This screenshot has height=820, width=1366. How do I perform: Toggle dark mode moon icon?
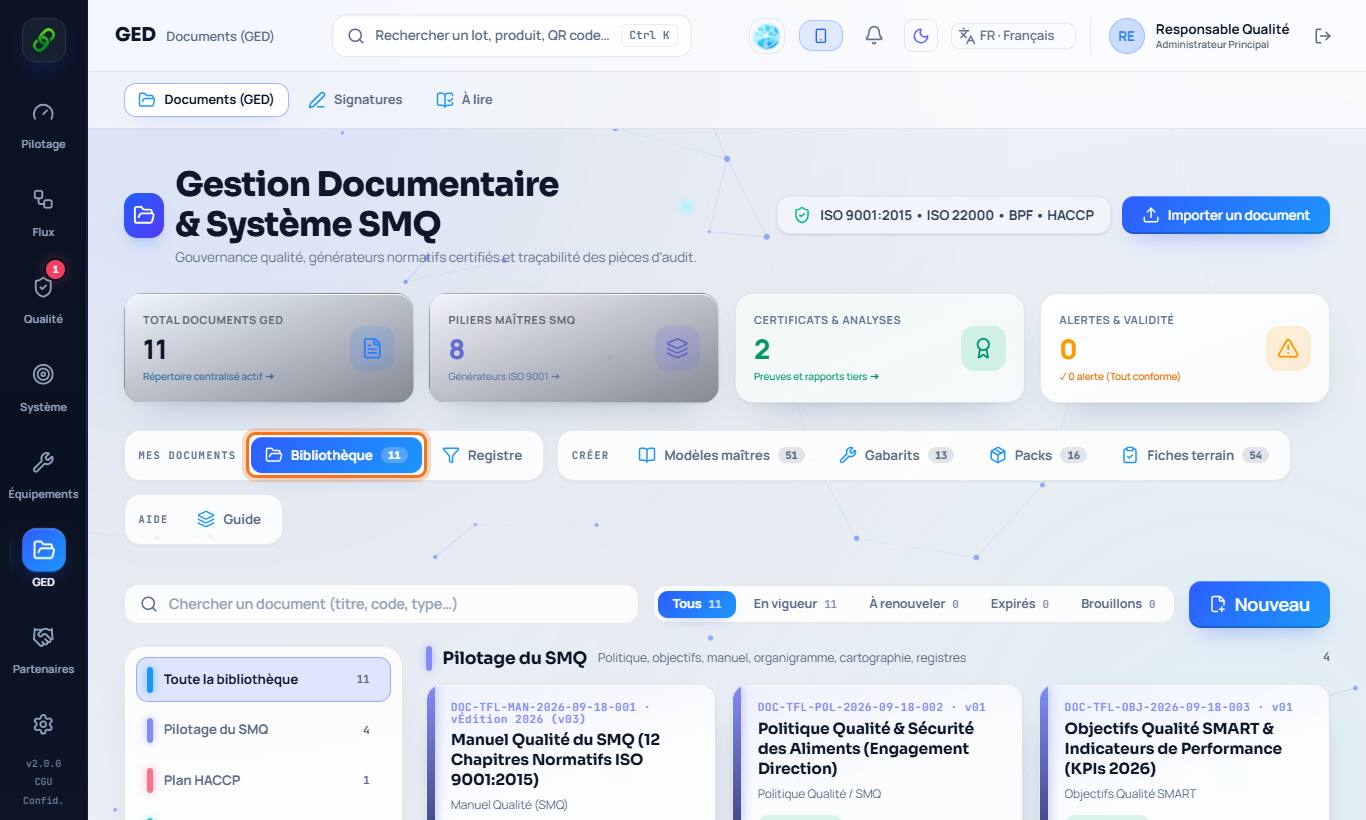click(x=921, y=36)
